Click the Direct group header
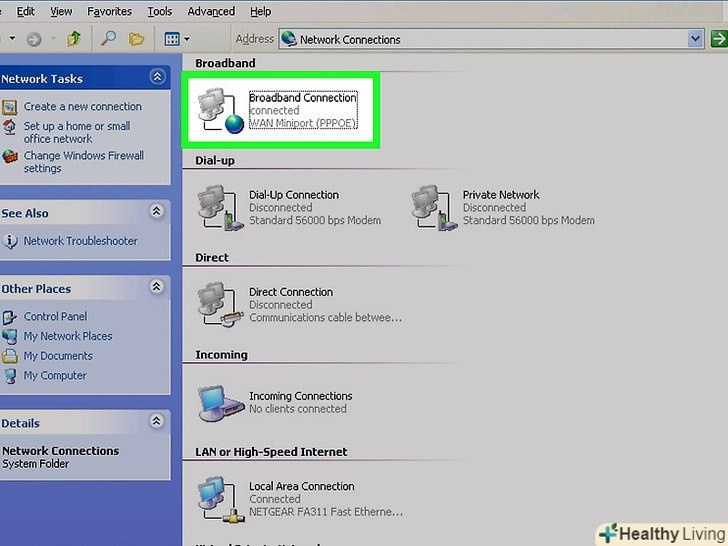Screen dimensions: 728x546 click(212, 258)
